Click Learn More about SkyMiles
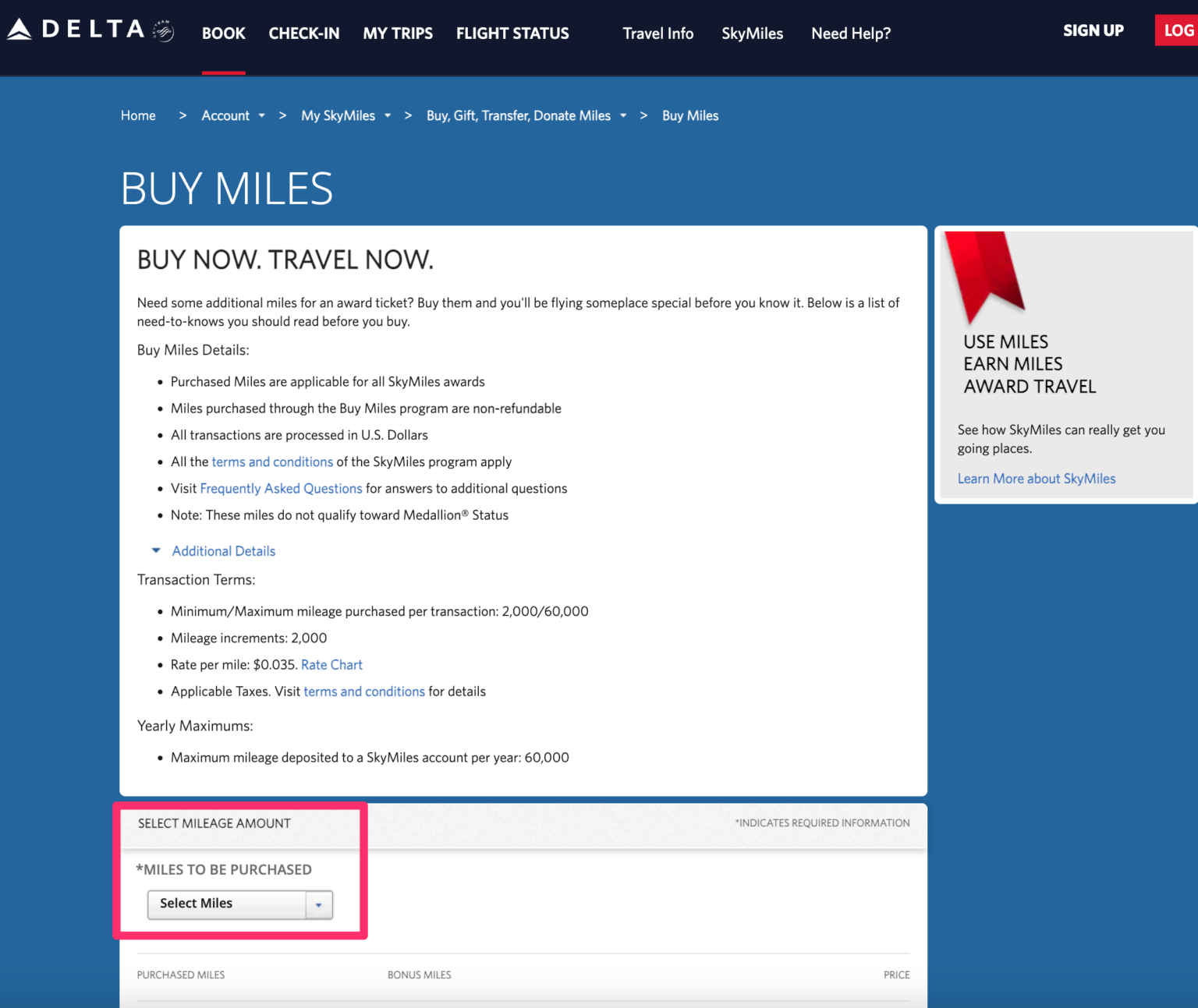Image resolution: width=1198 pixels, height=1008 pixels. pyautogui.click(x=1036, y=478)
